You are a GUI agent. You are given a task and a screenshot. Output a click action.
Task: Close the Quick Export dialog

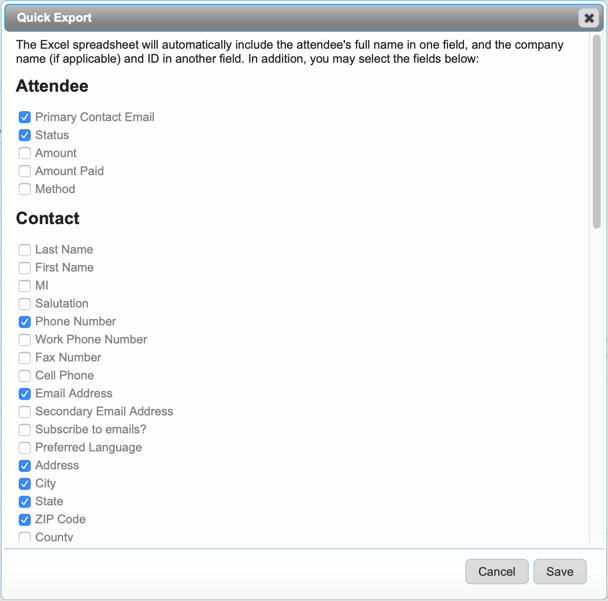pyautogui.click(x=588, y=18)
